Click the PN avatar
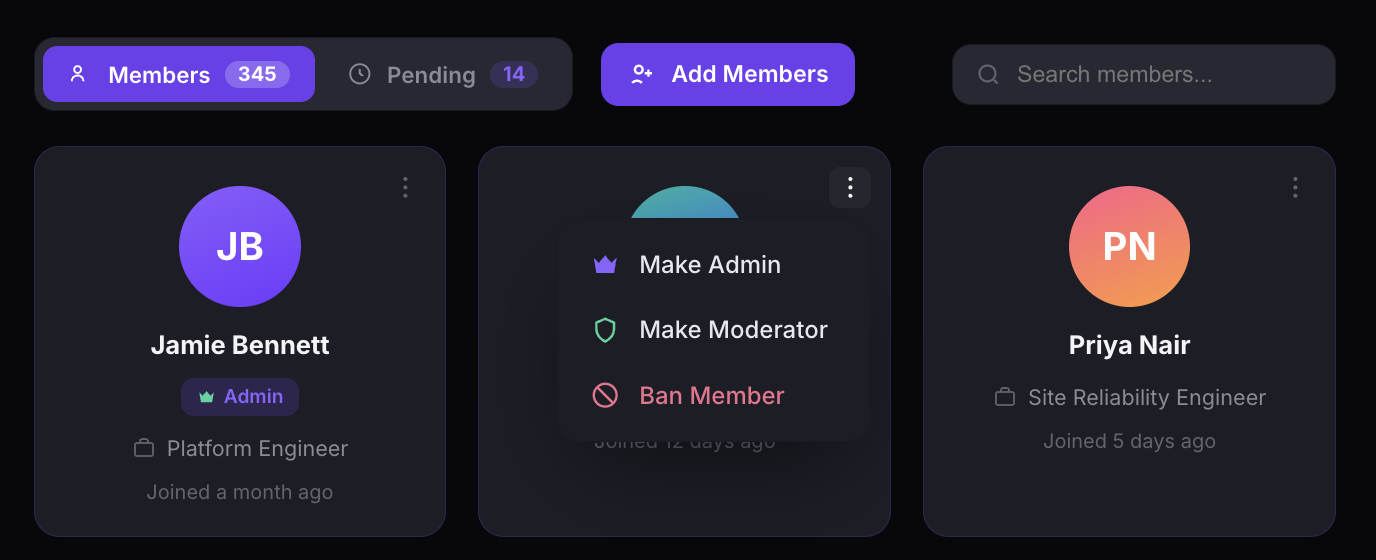The height and width of the screenshot is (560, 1376). [1129, 246]
